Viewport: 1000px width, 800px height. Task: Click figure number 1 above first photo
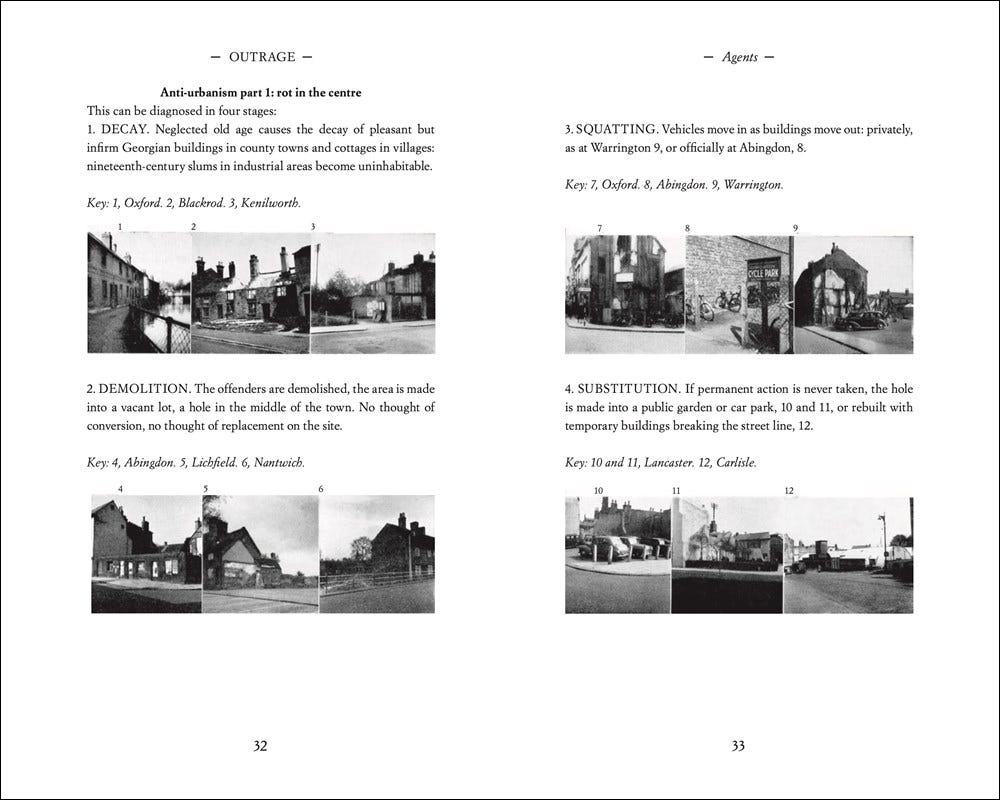tap(120, 226)
